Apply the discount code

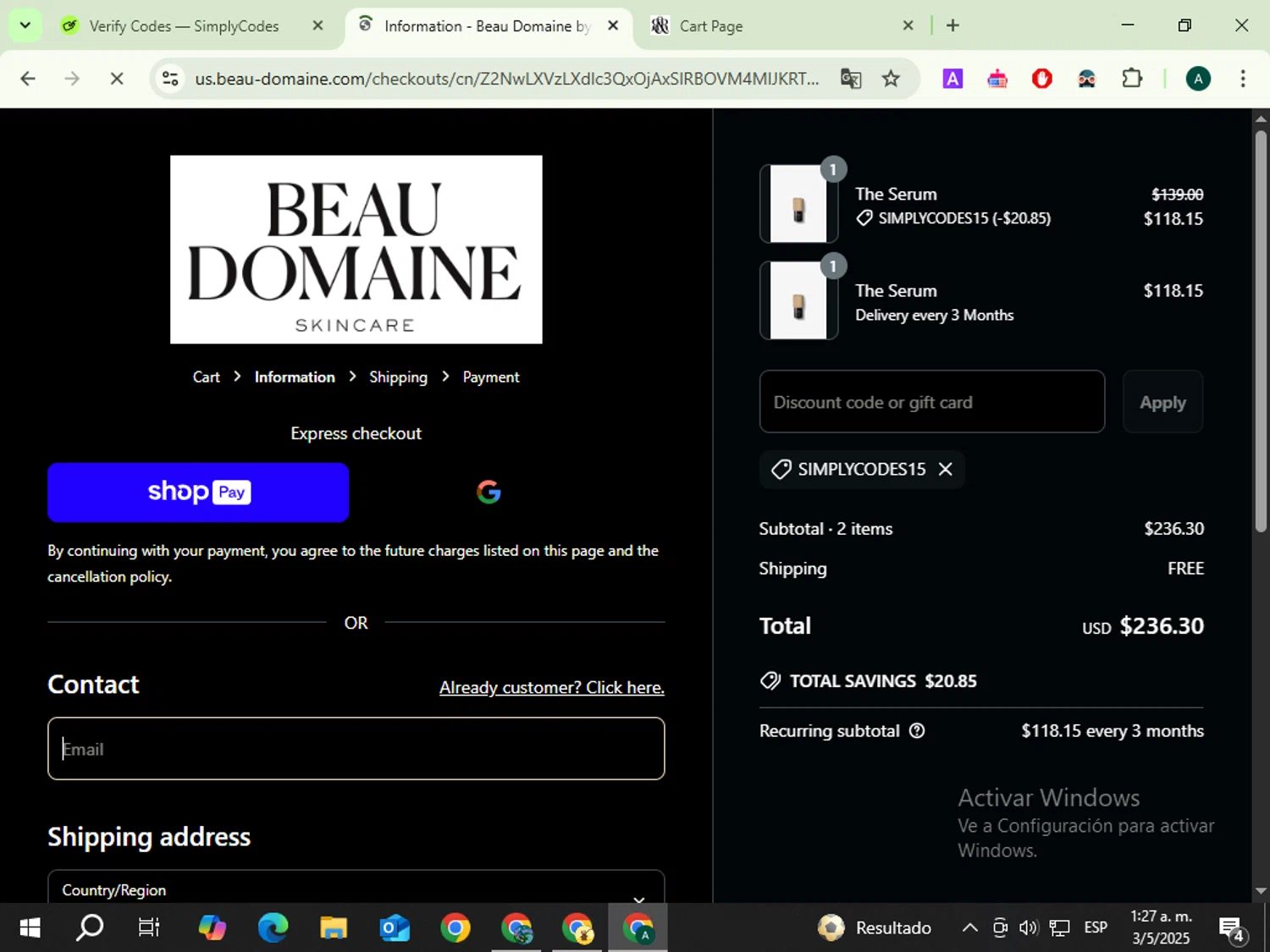pyautogui.click(x=1162, y=402)
